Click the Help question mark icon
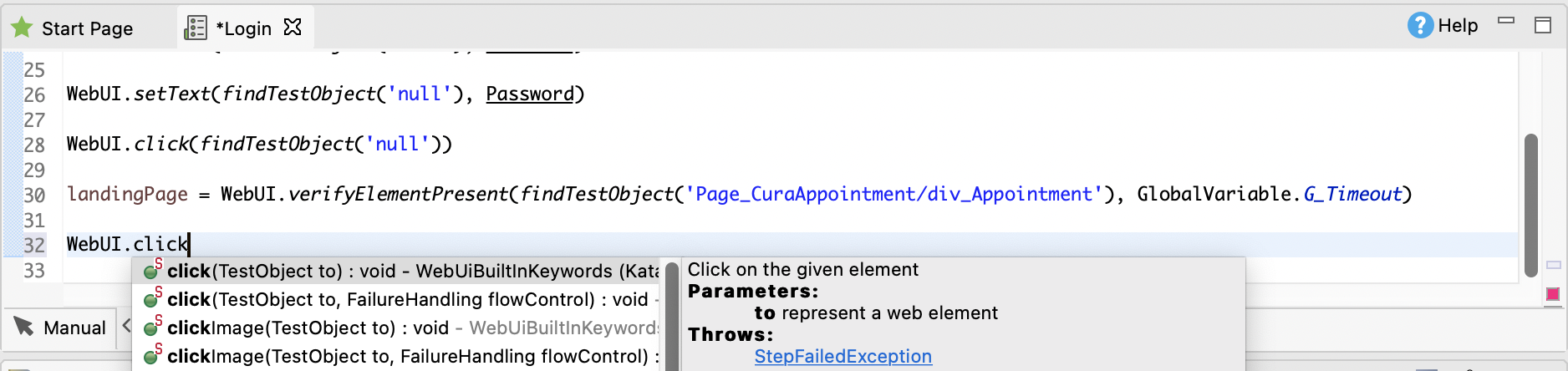This screenshot has height=371, width=1568. click(1420, 26)
